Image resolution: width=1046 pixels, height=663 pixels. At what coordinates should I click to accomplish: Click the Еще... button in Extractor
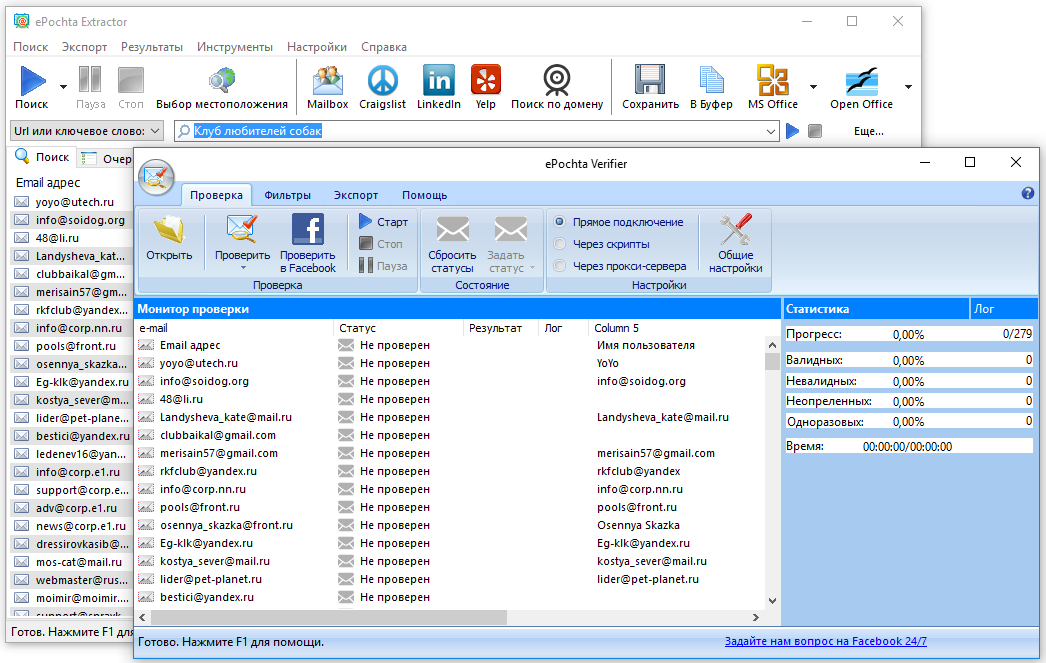pyautogui.click(x=869, y=131)
